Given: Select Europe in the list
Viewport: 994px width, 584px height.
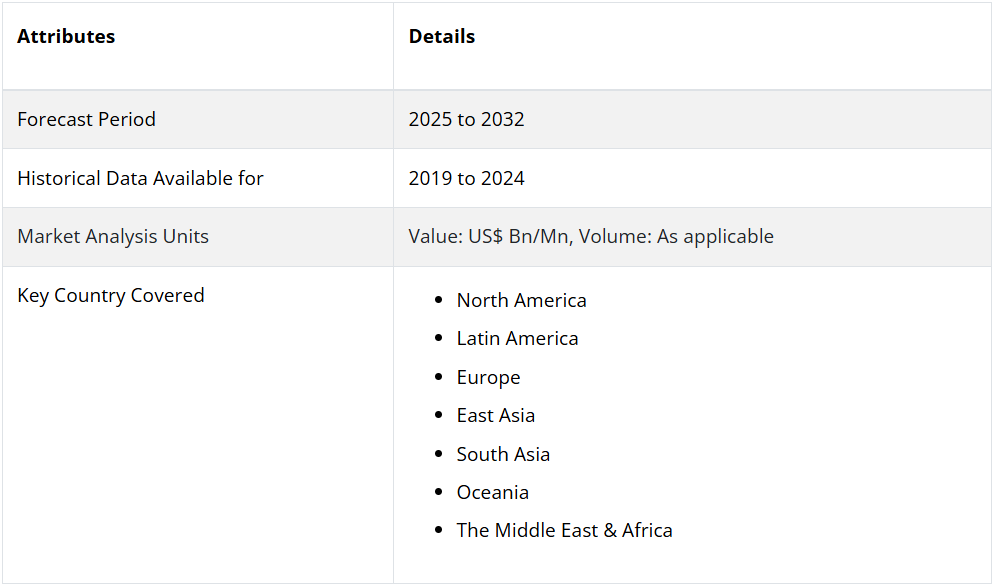Looking at the screenshot, I should pyautogui.click(x=488, y=377).
